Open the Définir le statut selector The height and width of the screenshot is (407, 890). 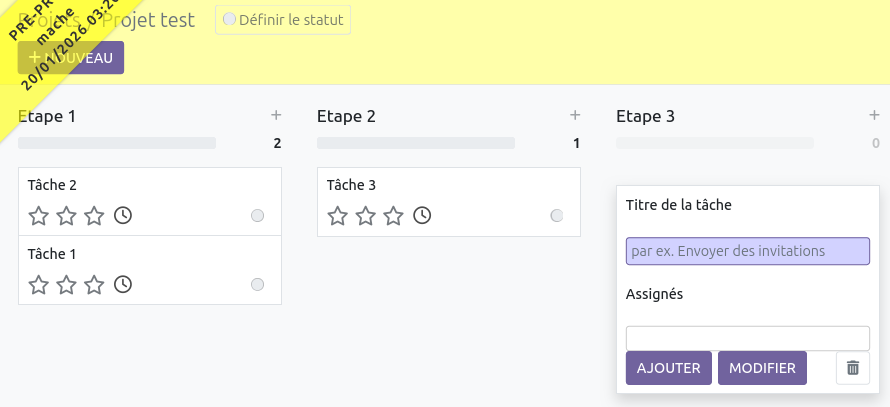point(283,20)
